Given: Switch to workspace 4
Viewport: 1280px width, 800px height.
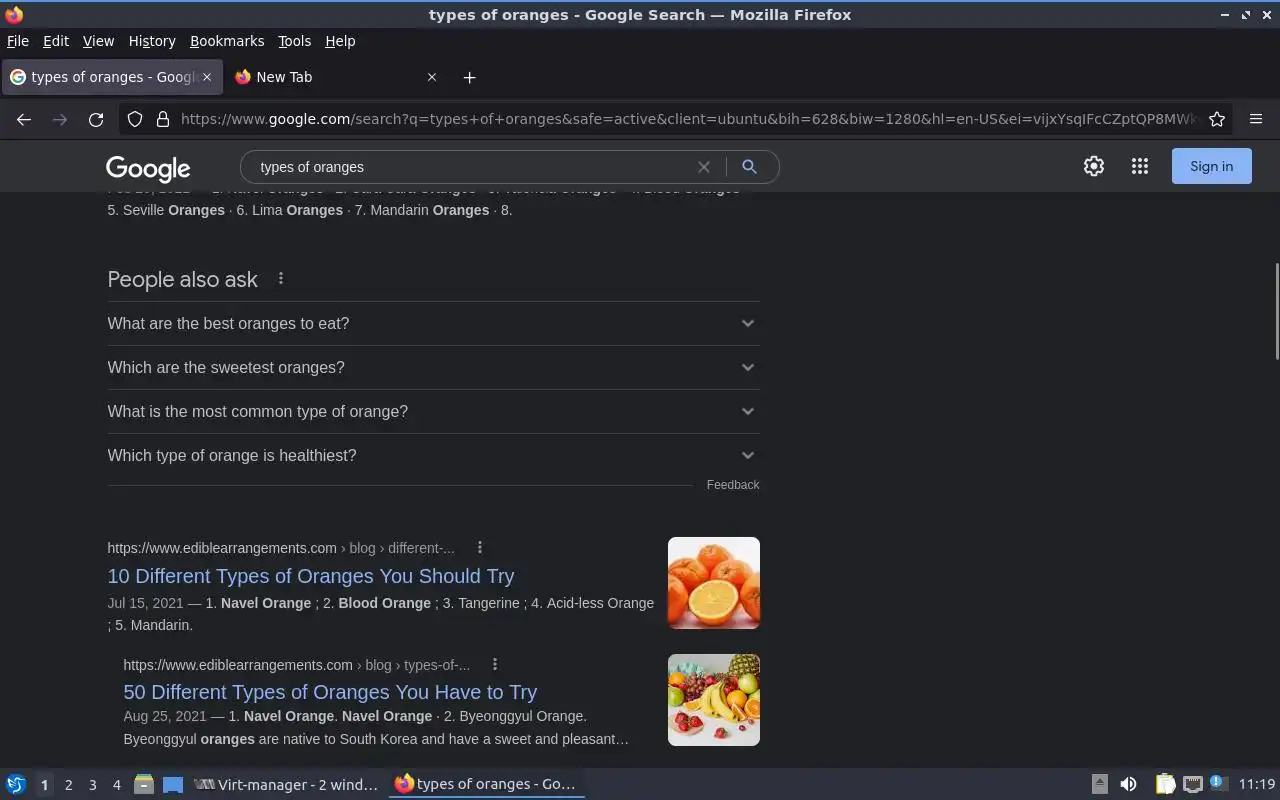Looking at the screenshot, I should click(116, 785).
